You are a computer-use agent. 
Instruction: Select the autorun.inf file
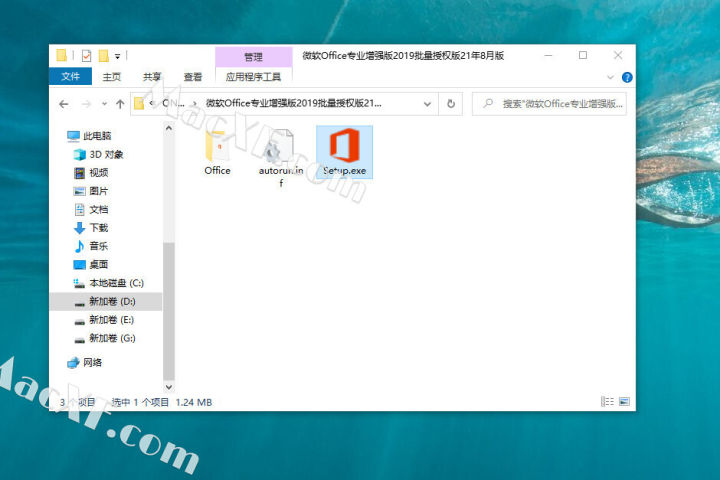click(x=281, y=158)
